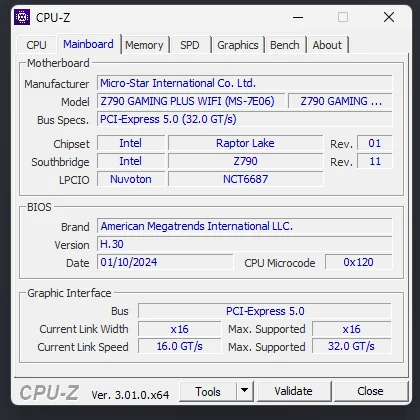Click the Southbridge vendor Intel field
The height and width of the screenshot is (420, 420).
point(131,161)
